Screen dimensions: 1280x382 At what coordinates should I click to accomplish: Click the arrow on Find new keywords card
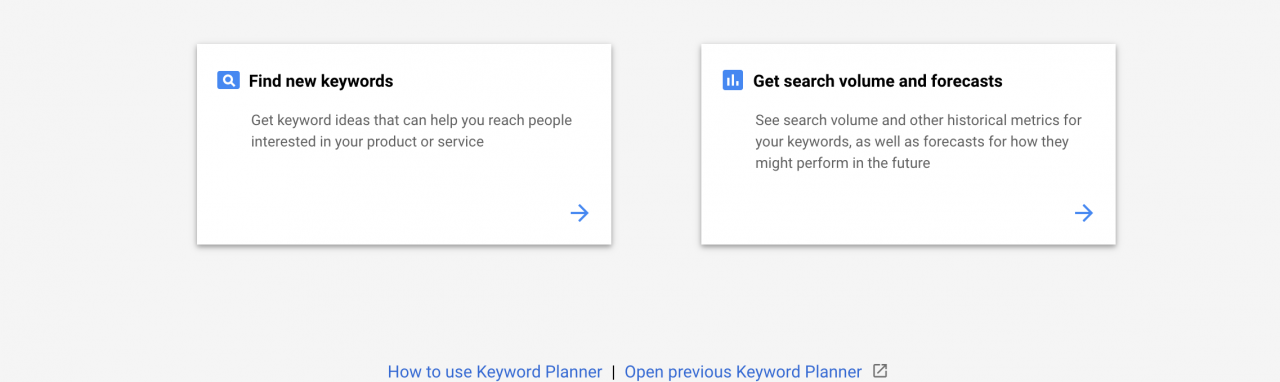580,213
